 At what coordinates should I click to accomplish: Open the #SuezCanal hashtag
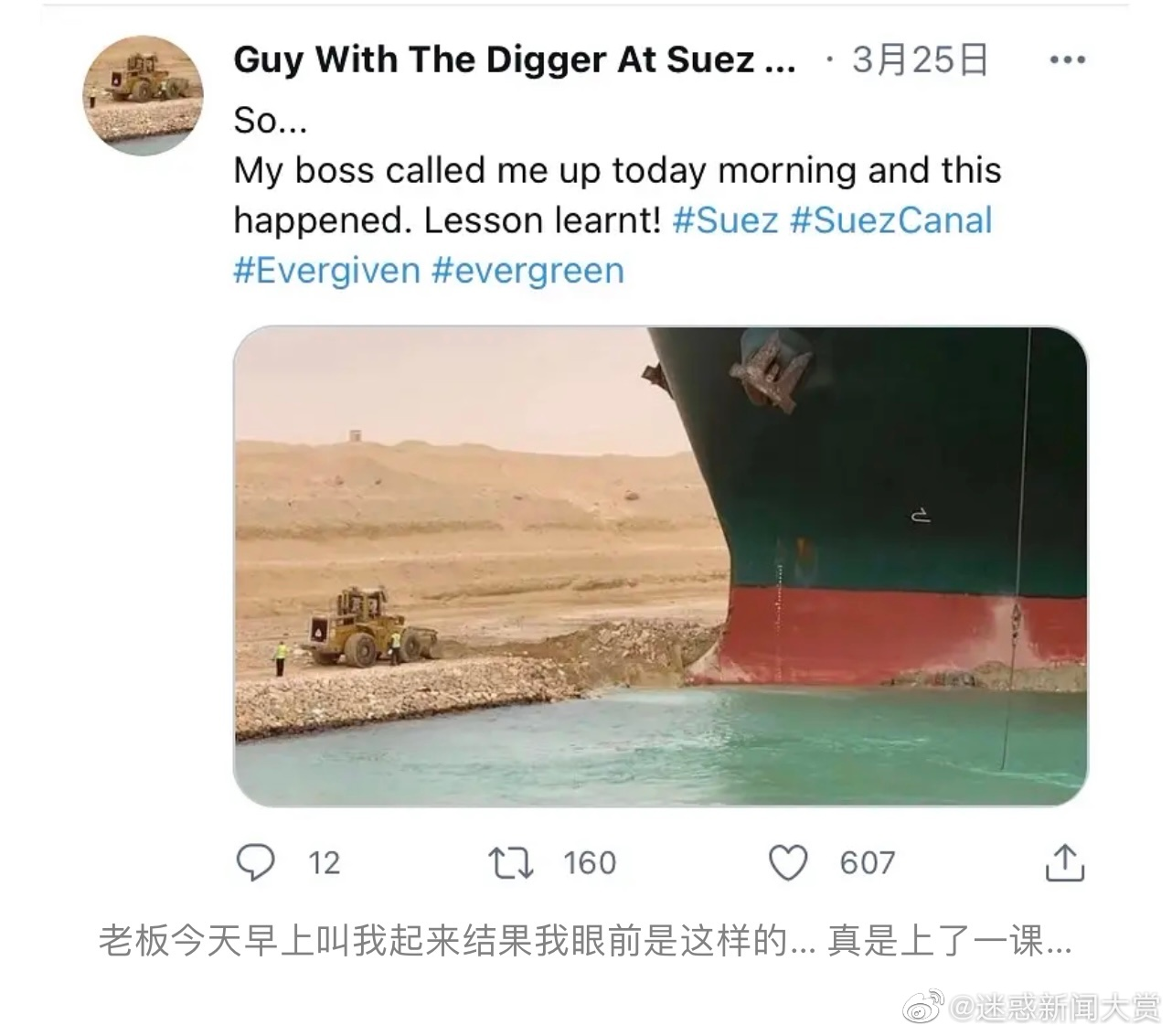pos(890,220)
